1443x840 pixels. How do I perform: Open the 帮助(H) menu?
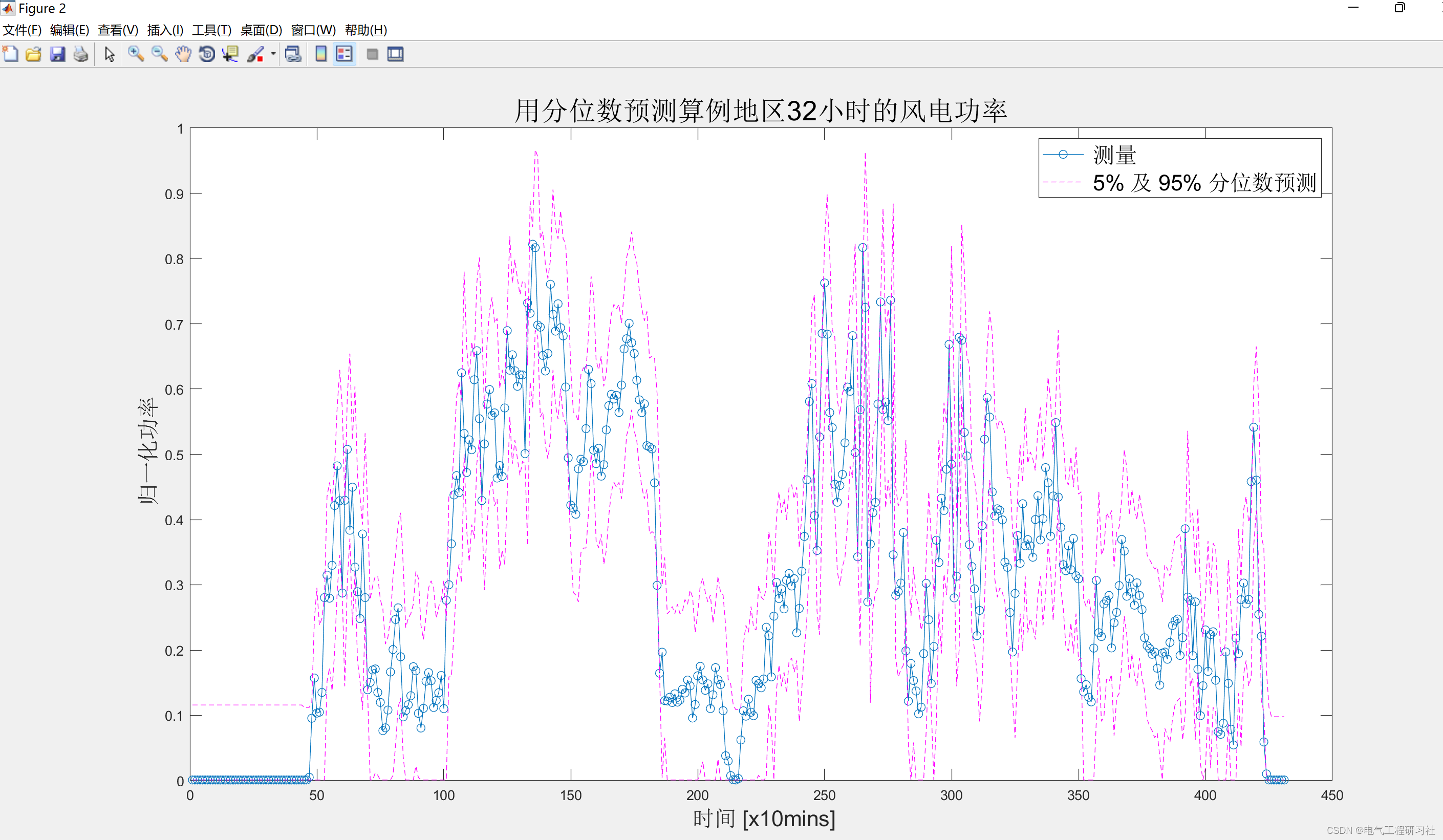366,30
